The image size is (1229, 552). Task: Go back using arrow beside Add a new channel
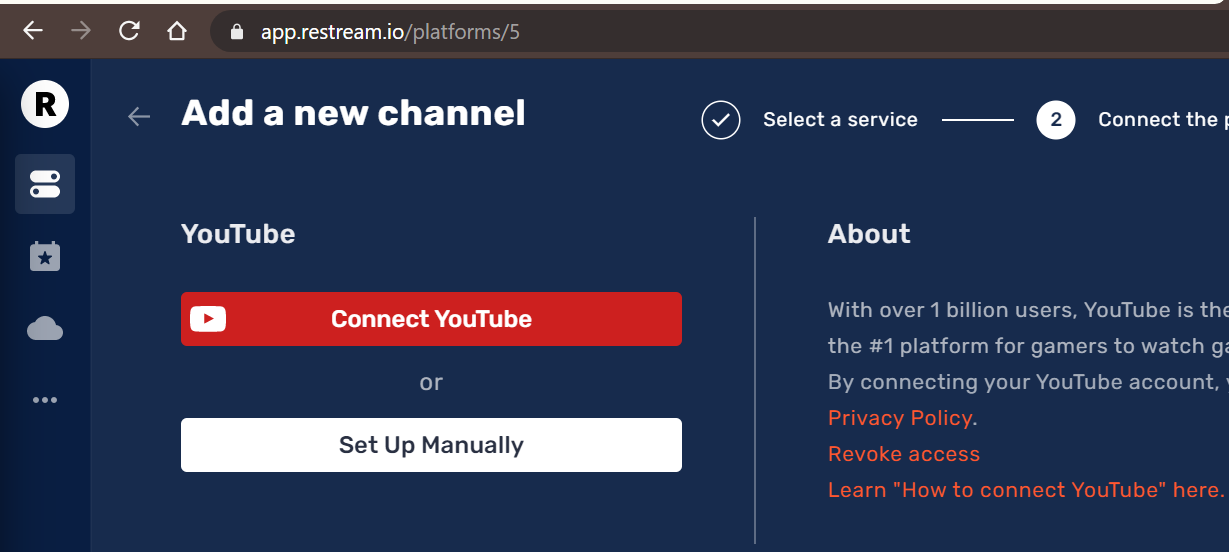click(139, 117)
